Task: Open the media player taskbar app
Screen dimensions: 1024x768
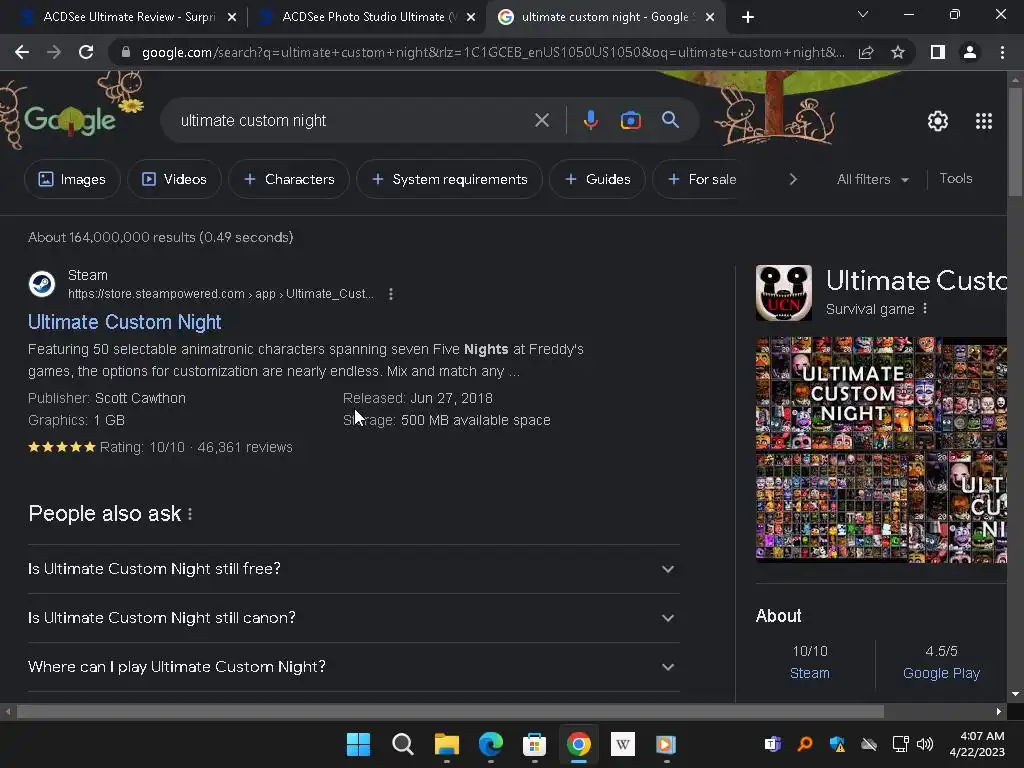Action: click(666, 744)
